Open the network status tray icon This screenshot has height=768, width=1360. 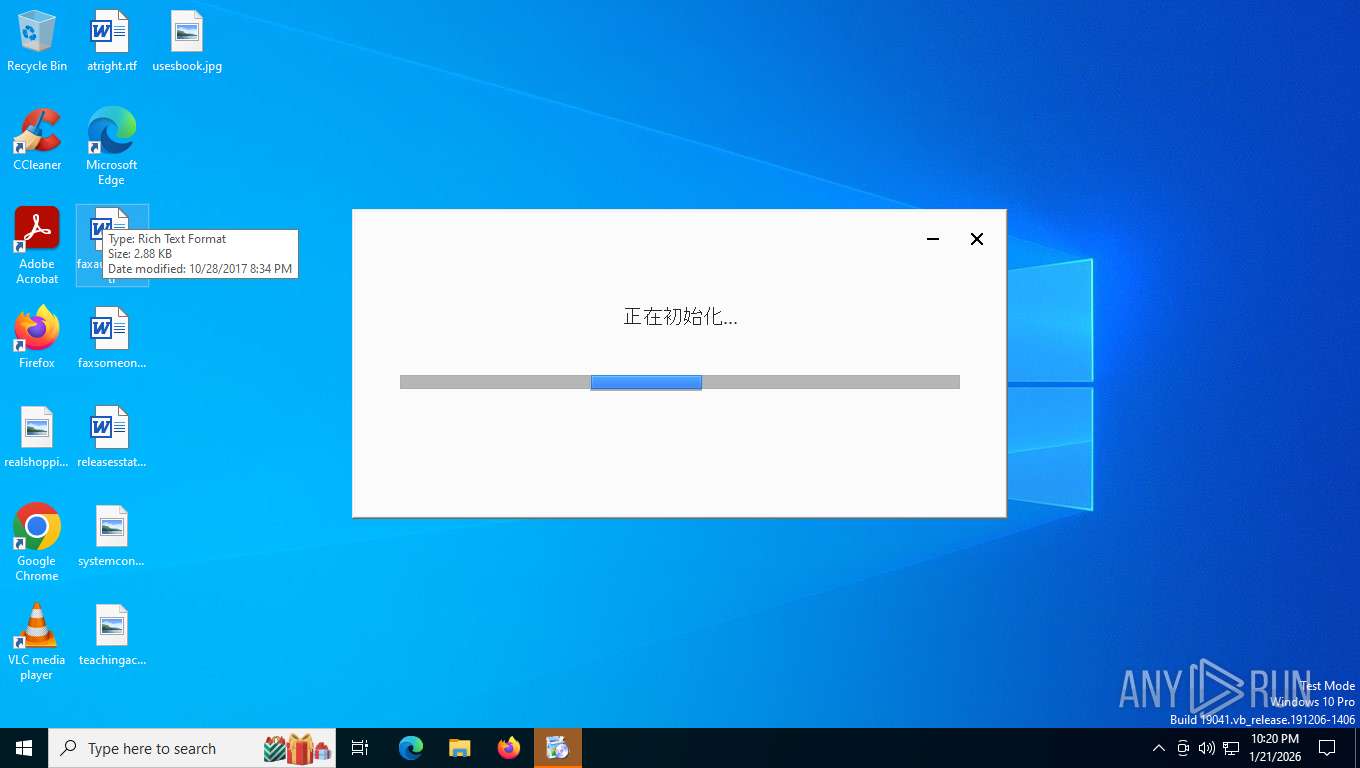(1231, 748)
